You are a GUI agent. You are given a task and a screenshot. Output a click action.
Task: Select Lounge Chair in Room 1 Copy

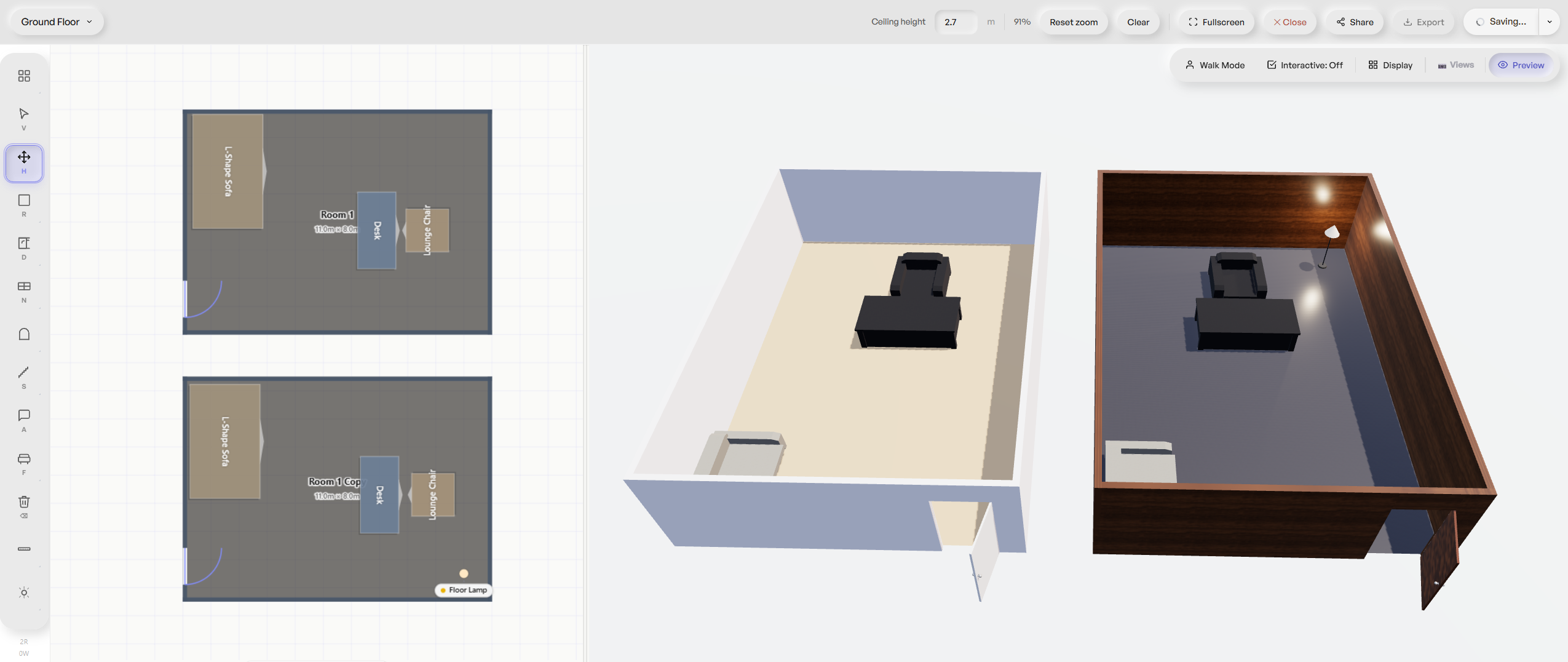pos(432,495)
